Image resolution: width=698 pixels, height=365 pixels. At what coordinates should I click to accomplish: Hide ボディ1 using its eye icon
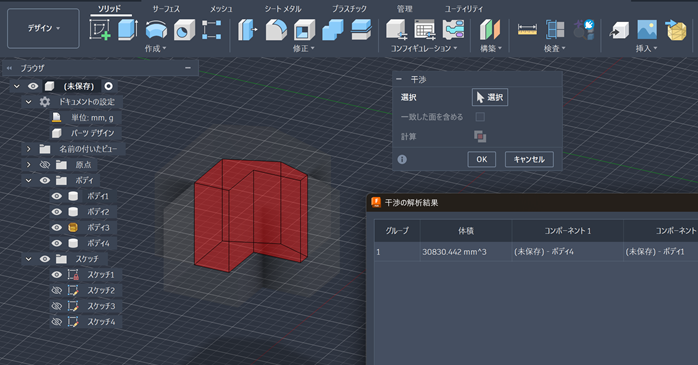coord(57,196)
